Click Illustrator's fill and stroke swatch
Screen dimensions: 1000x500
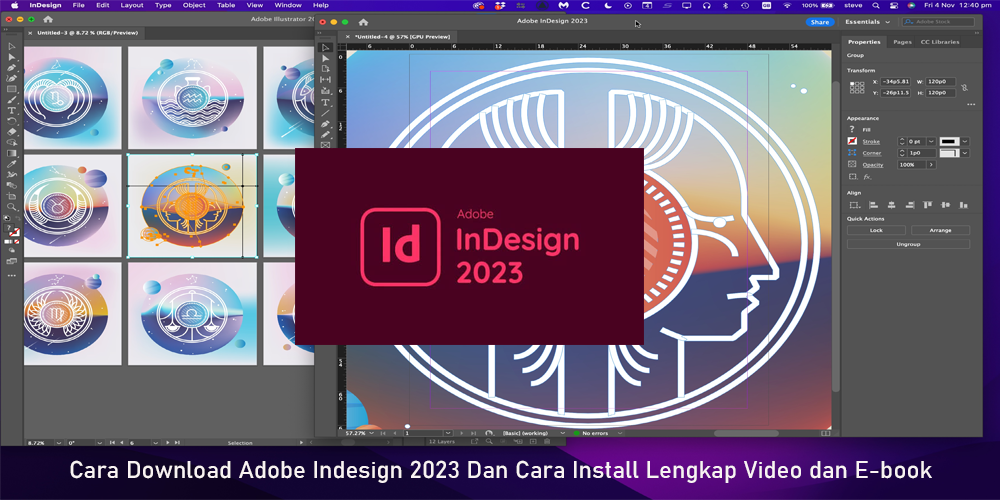click(11, 232)
